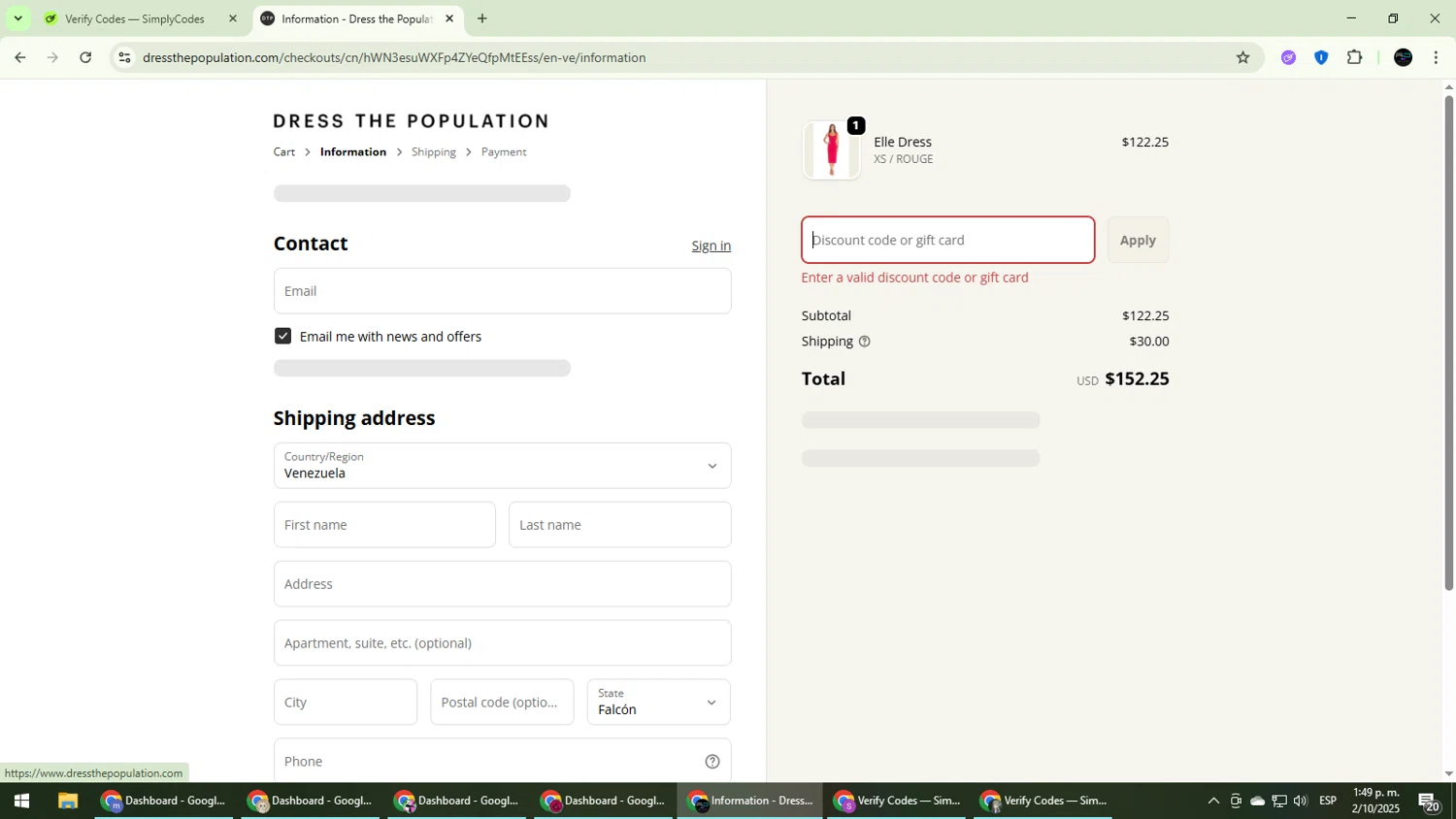Open the volume speaker icon in tray
Screen dimensions: 1456x819
[1301, 802]
